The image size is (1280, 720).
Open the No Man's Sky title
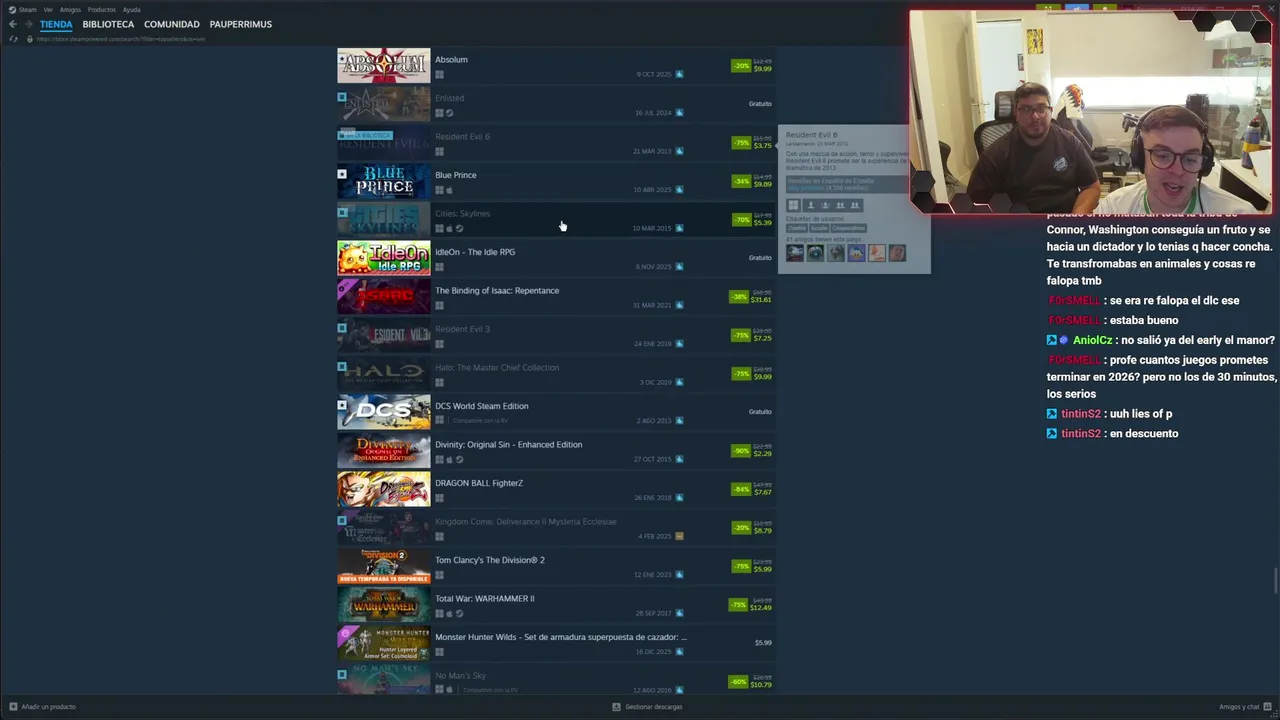point(460,676)
